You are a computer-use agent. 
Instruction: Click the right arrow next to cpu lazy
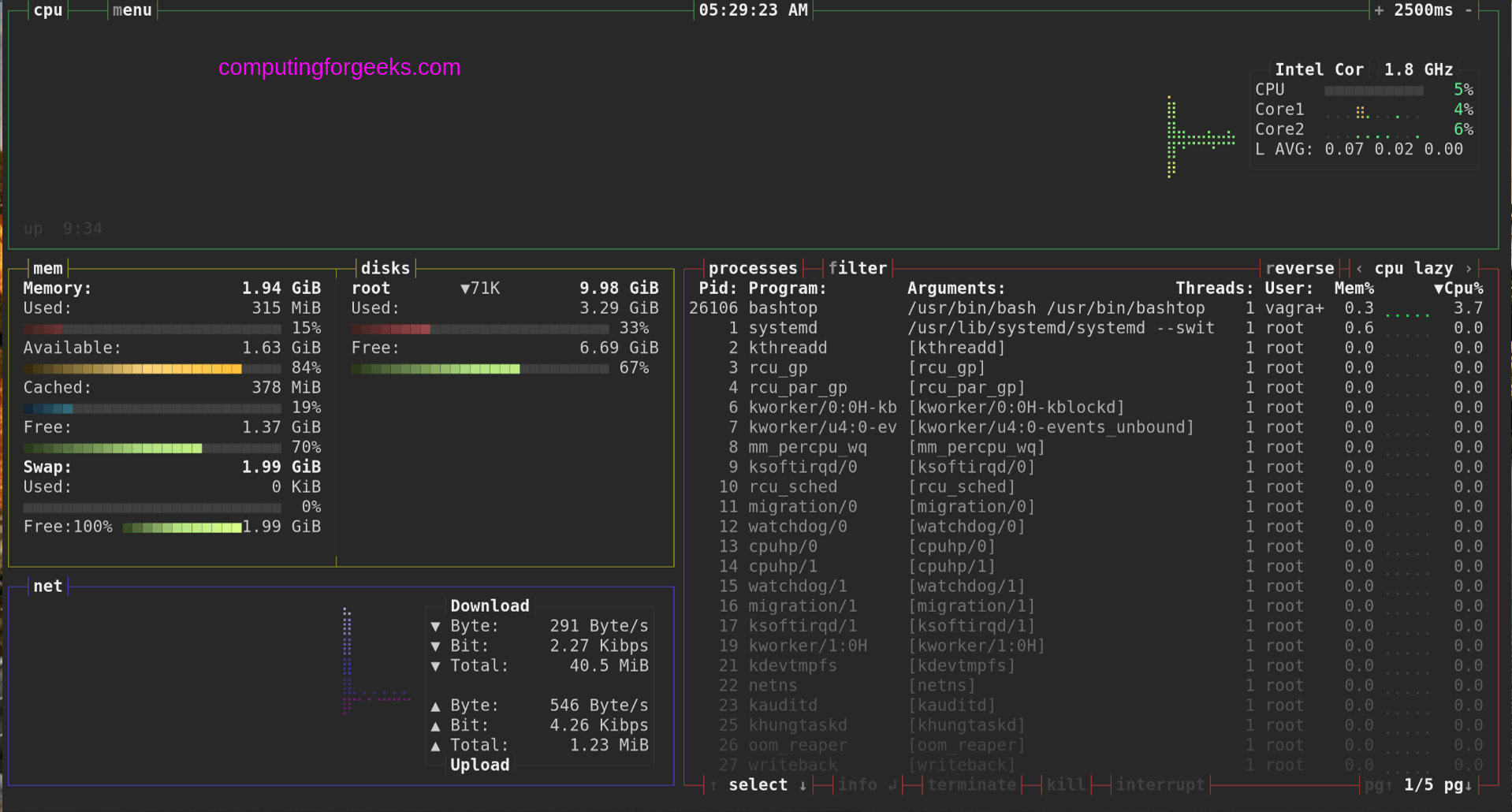1468,268
